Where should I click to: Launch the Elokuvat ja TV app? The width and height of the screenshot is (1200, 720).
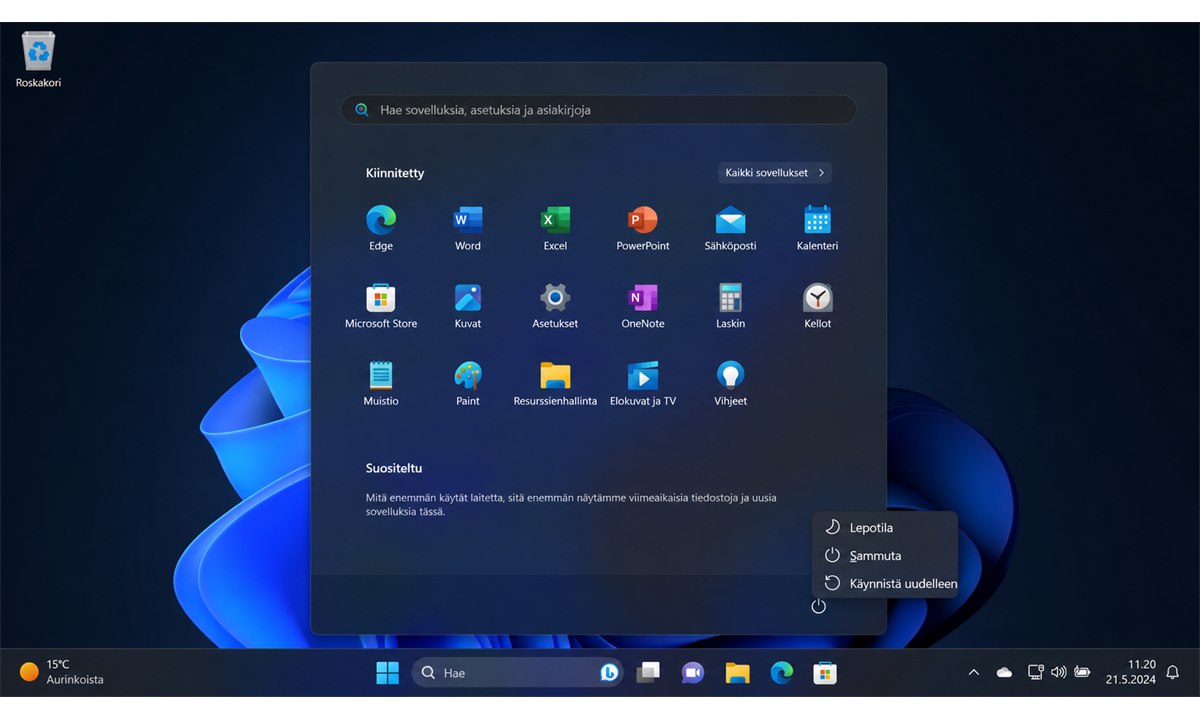click(643, 384)
